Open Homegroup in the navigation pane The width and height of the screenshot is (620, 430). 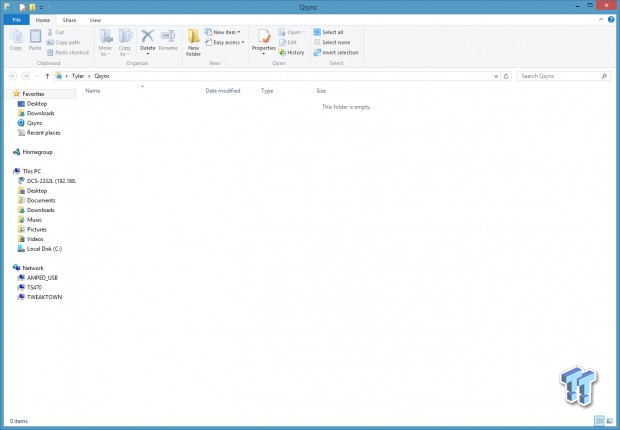37,152
